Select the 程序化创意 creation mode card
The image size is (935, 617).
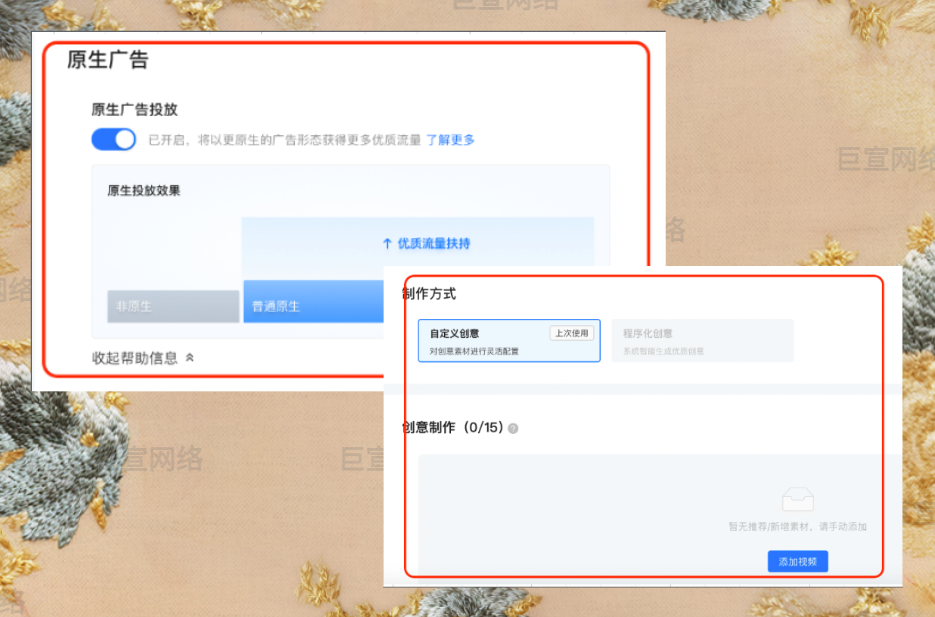pos(702,340)
